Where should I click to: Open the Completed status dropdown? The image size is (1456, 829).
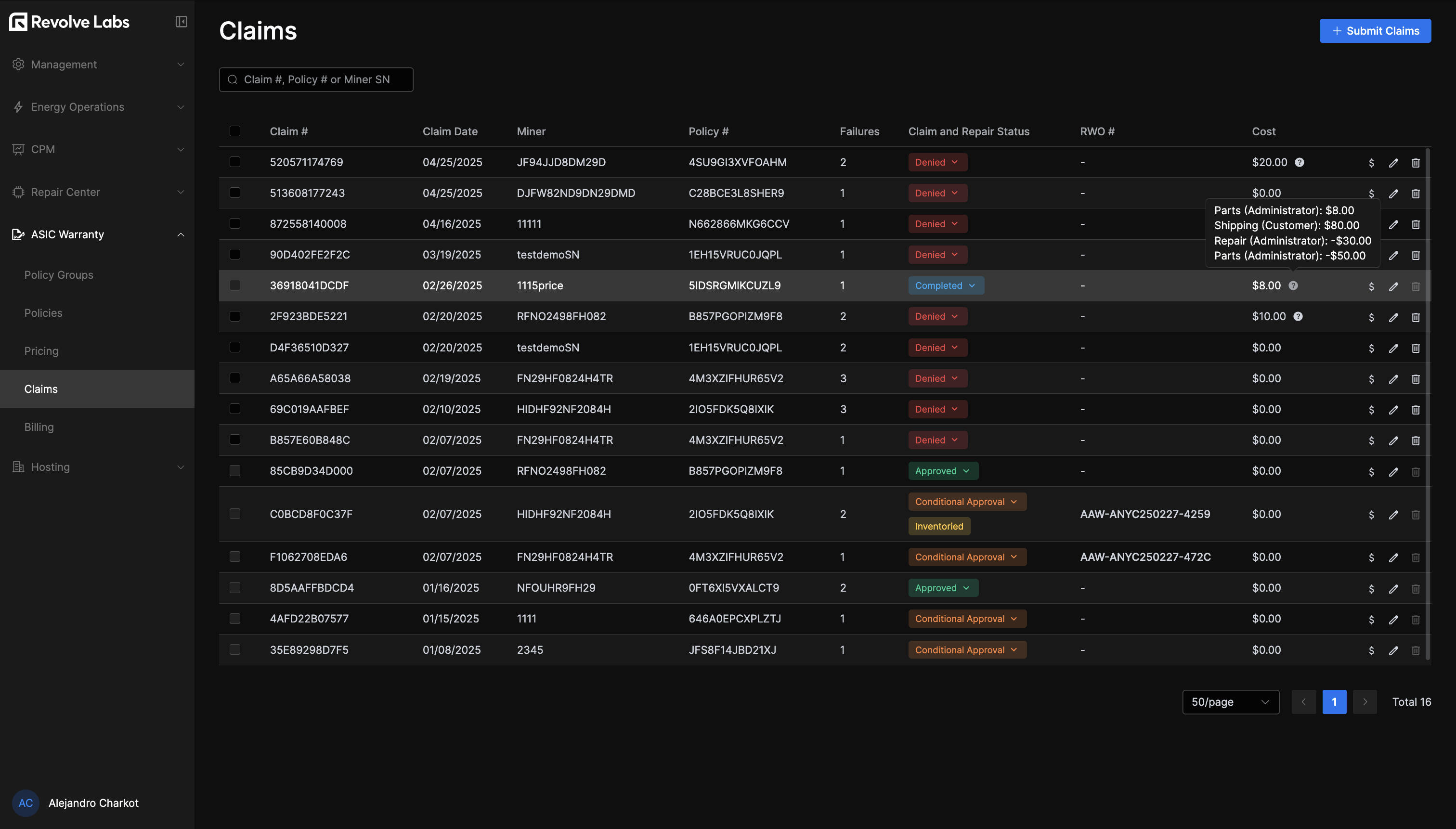click(x=945, y=285)
